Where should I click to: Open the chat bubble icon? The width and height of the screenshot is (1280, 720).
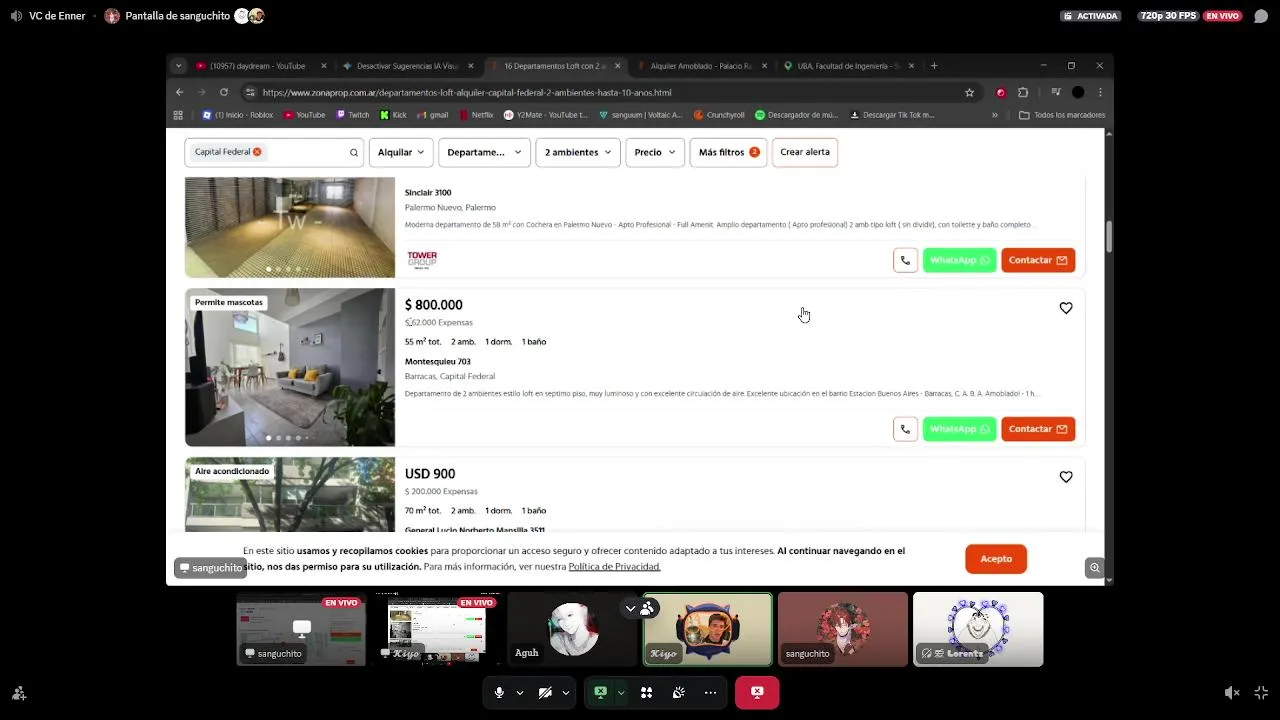(x=1261, y=16)
